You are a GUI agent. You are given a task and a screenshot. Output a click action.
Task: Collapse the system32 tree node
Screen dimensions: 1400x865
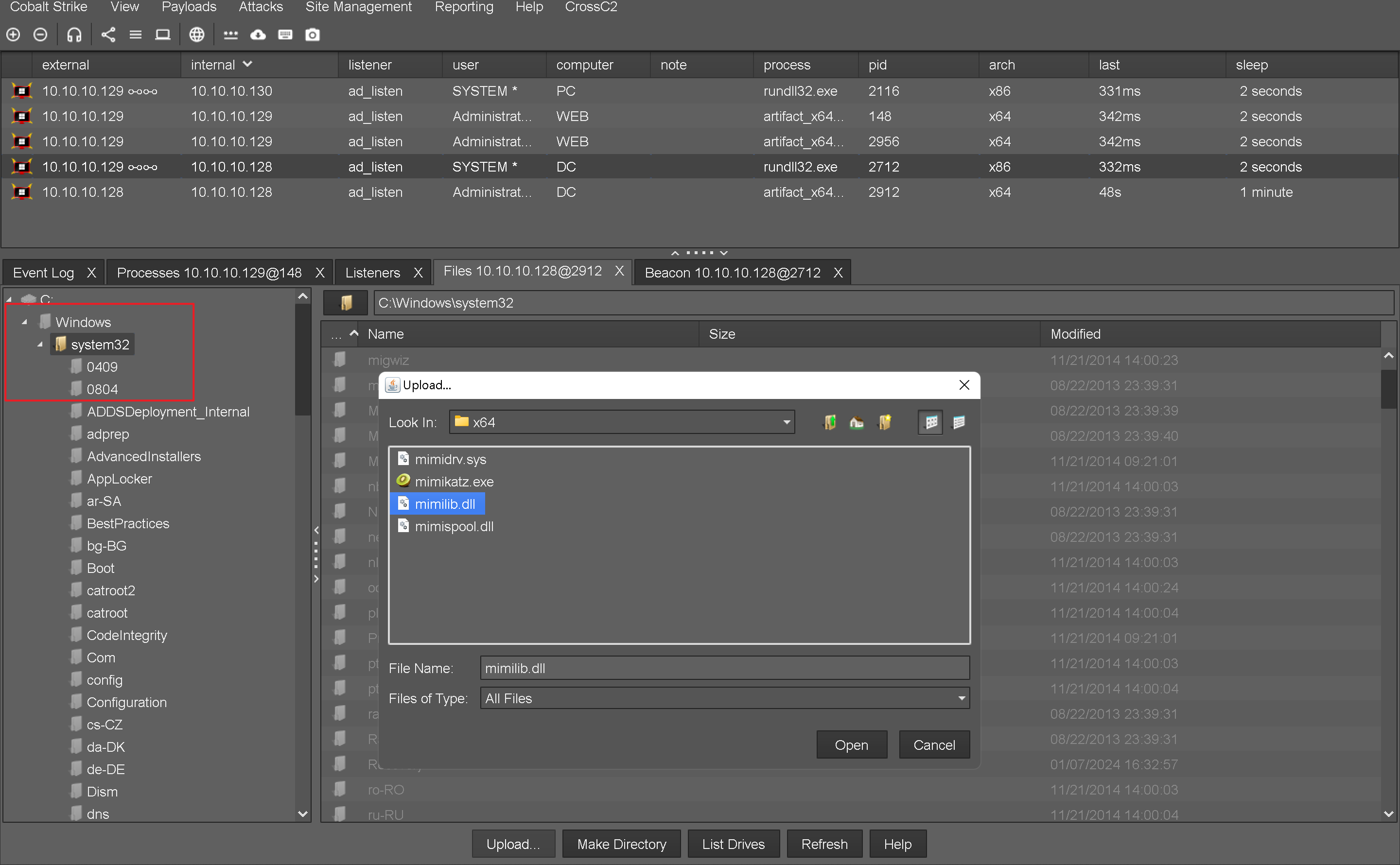(40, 345)
